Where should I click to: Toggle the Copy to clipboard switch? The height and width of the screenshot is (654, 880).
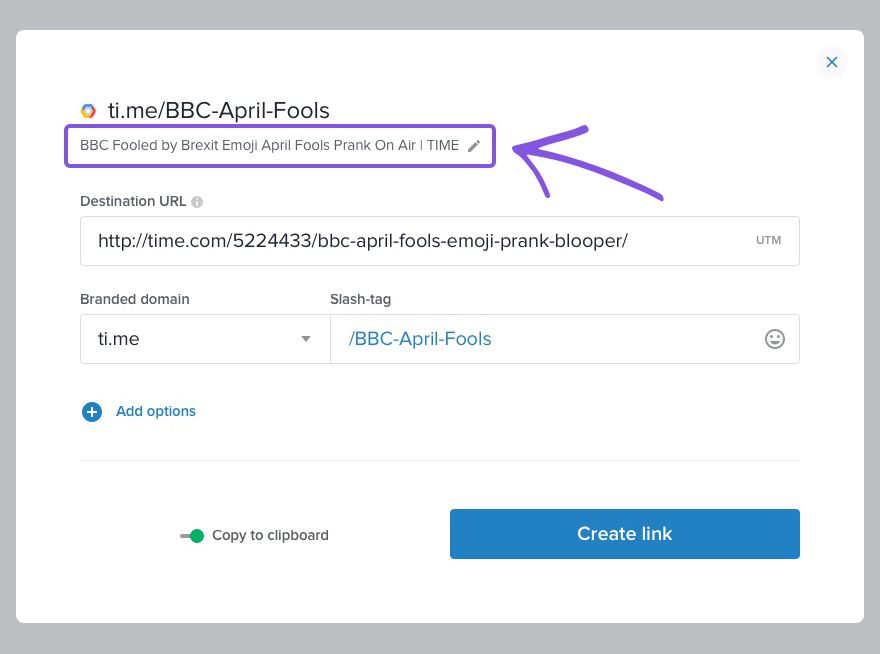click(x=192, y=536)
